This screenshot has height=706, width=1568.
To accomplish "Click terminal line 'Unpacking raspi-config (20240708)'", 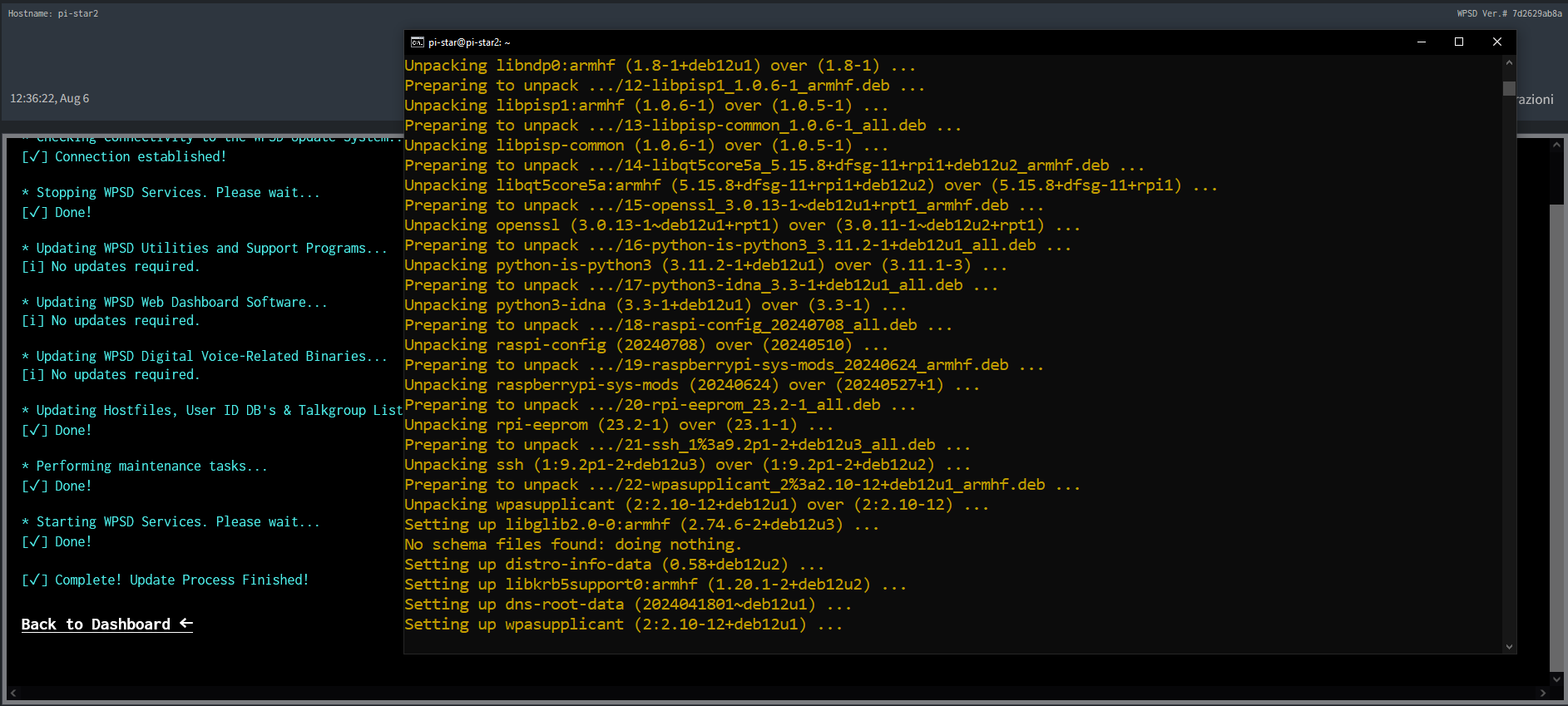I will tap(646, 345).
